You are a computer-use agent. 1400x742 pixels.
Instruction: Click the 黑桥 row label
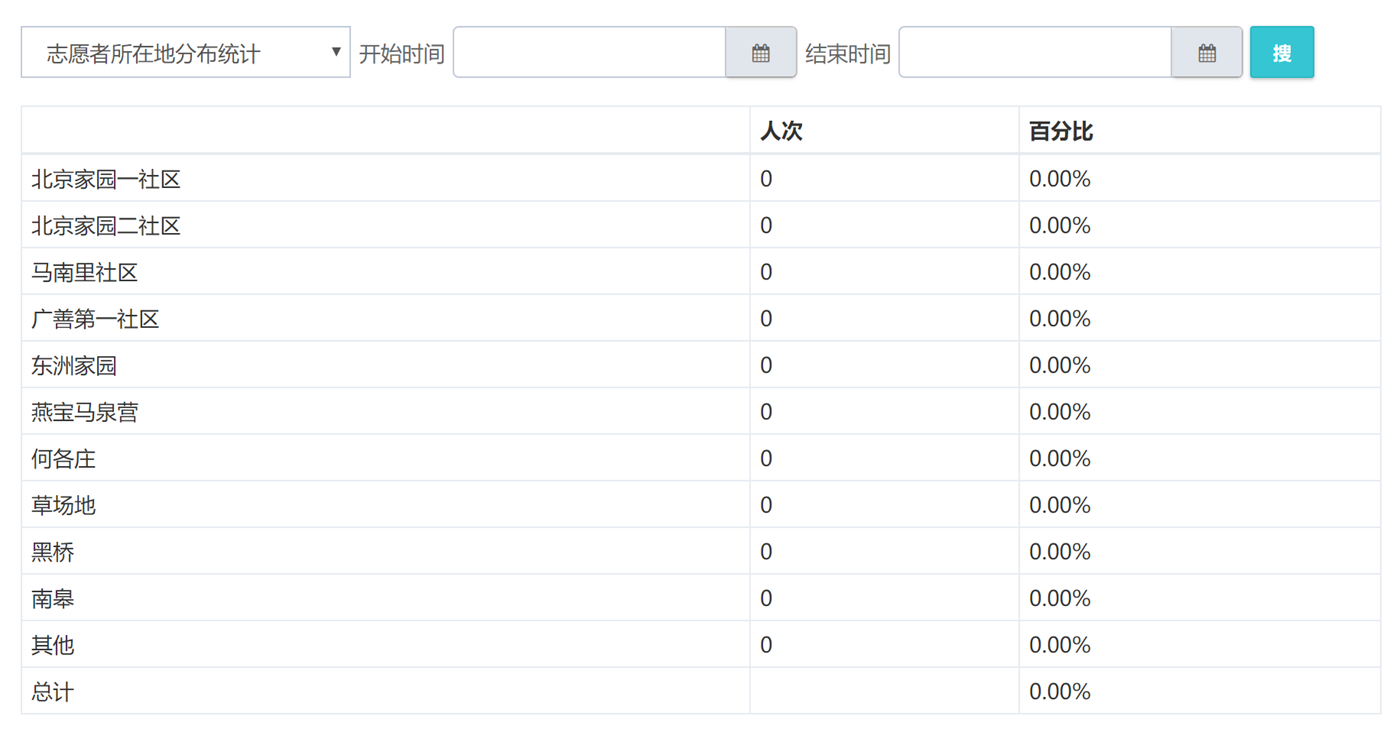(x=53, y=552)
